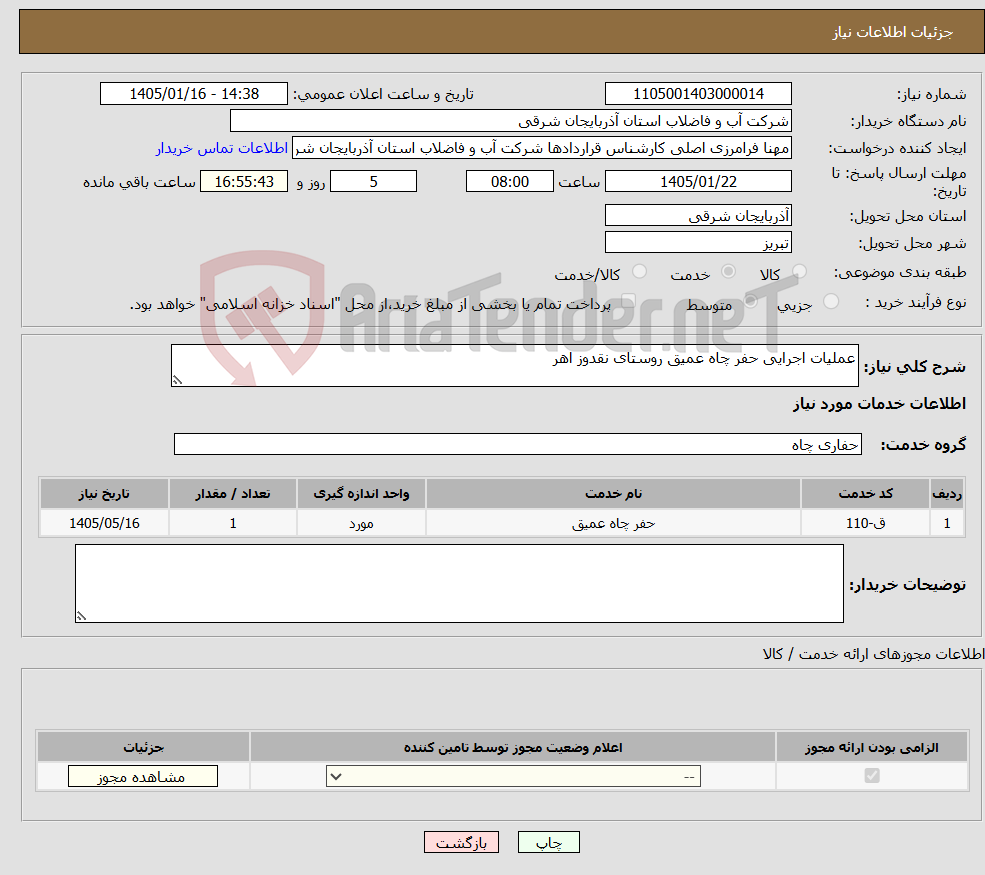Select the کالا radio button
This screenshot has height=875, width=985.
coord(799,272)
